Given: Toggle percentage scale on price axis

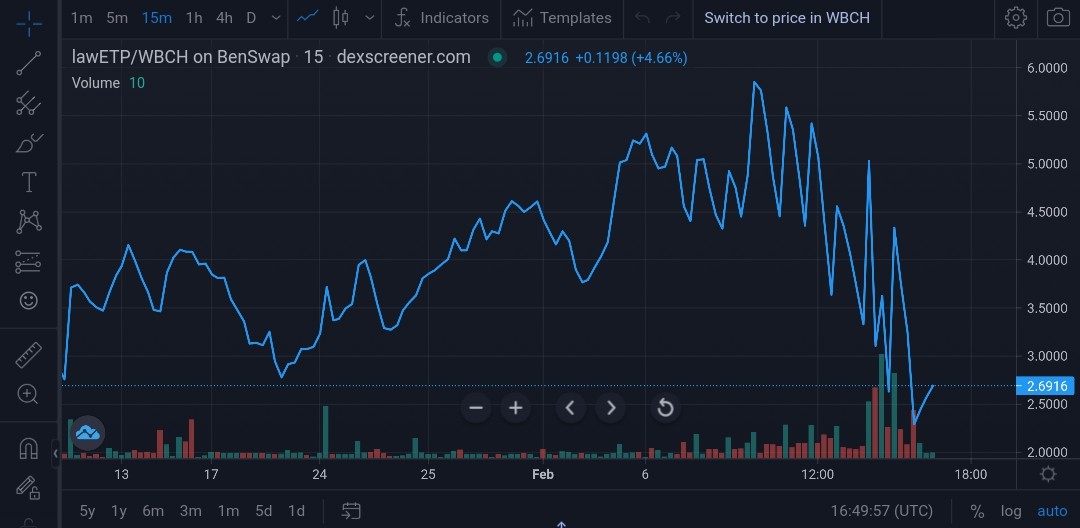Looking at the screenshot, I should [x=977, y=511].
